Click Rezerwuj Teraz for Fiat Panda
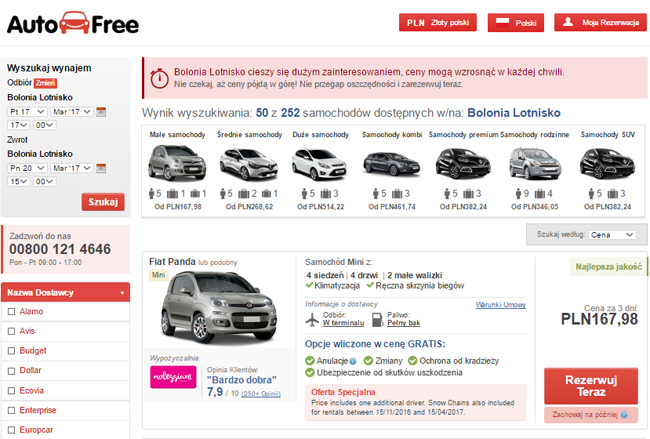The image size is (650, 439). tap(591, 386)
